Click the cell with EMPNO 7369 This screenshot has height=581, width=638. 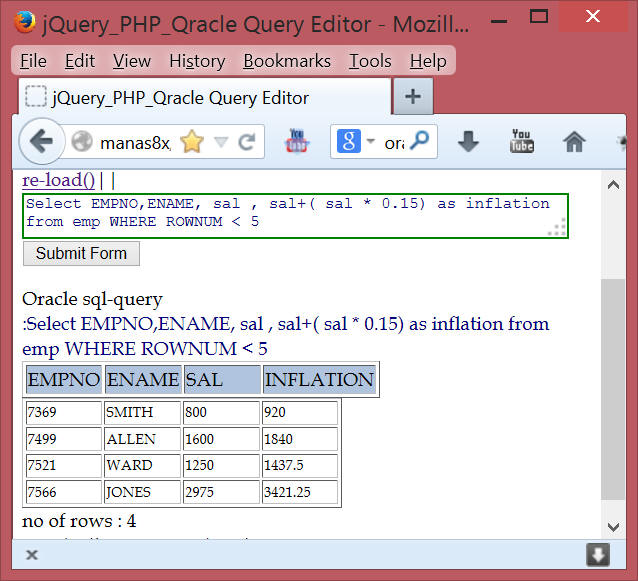tap(64, 413)
